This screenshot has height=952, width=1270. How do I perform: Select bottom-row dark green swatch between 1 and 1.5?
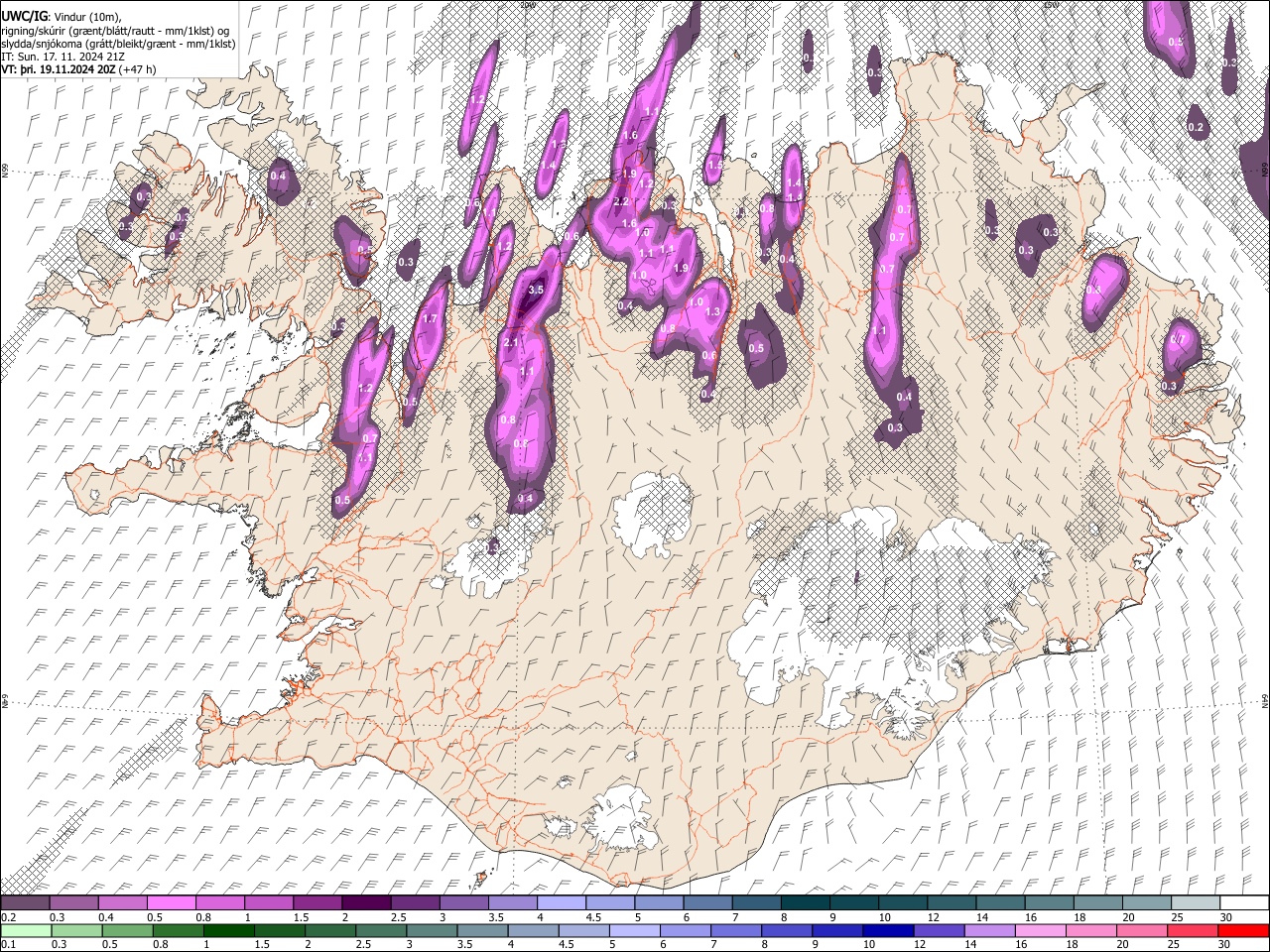[x=229, y=930]
